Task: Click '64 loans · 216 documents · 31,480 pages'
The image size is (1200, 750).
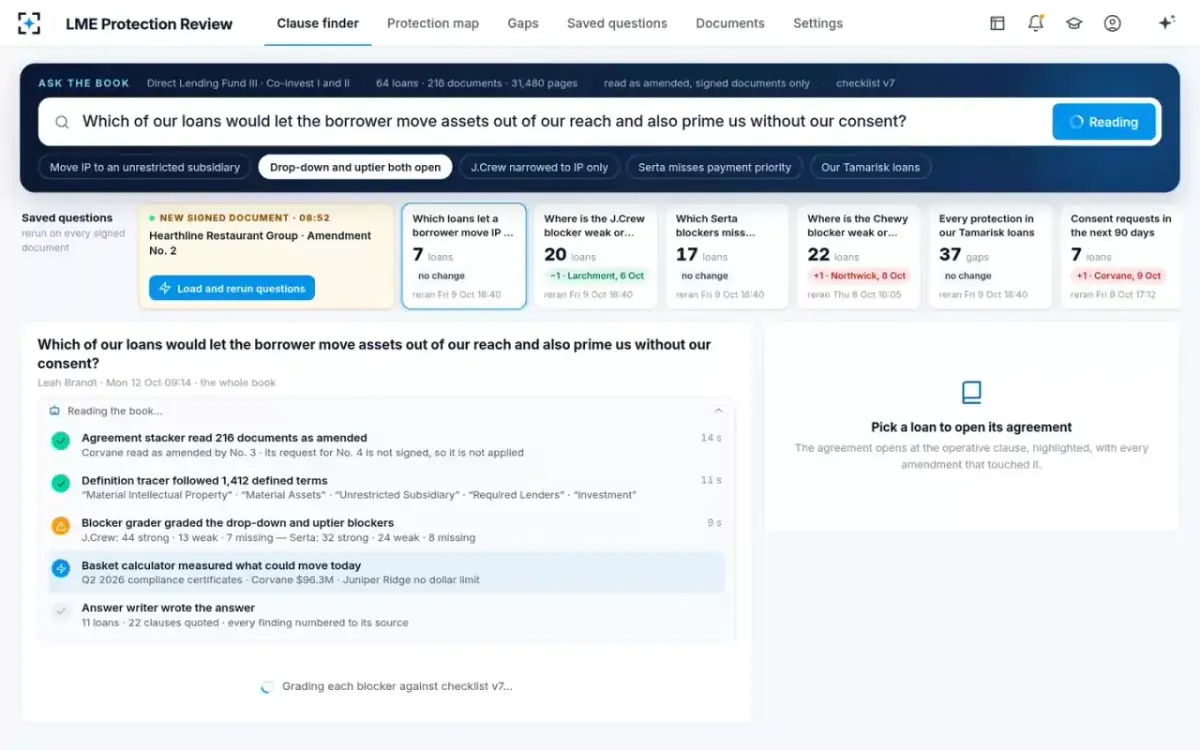Action: pyautogui.click(x=477, y=84)
